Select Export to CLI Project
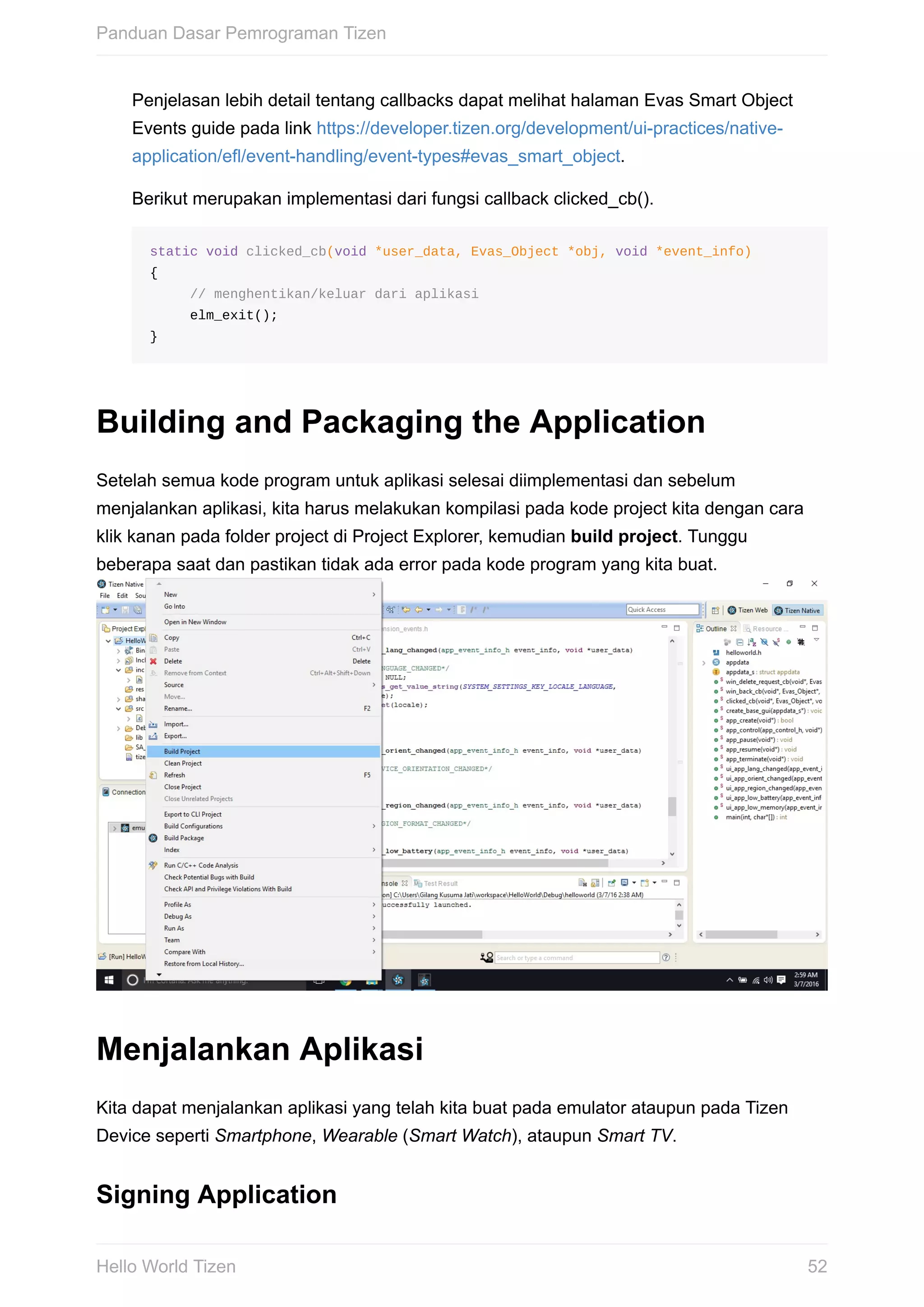Image resolution: width=924 pixels, height=1307 pixels. tap(263, 815)
